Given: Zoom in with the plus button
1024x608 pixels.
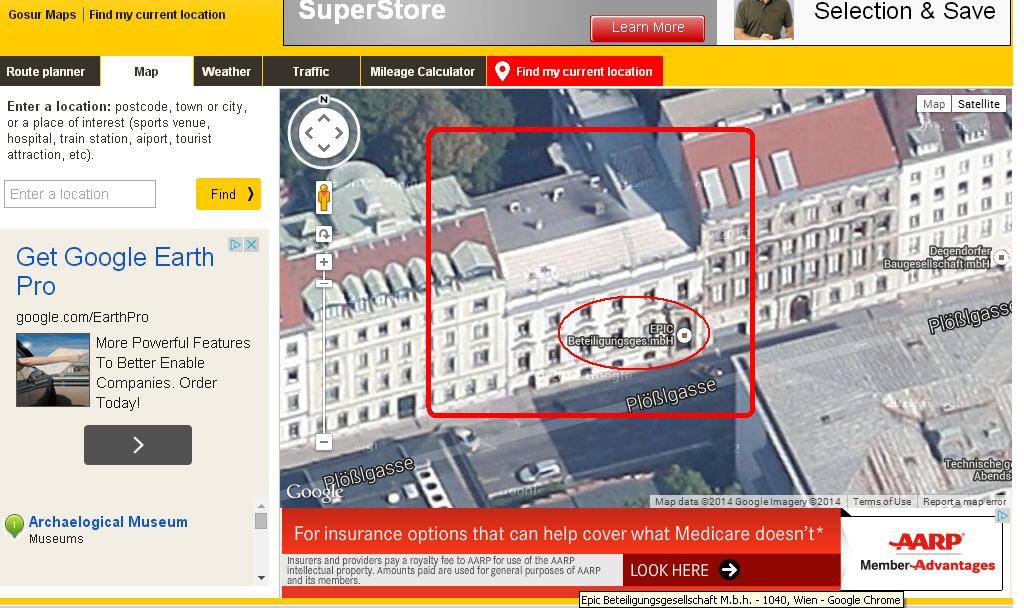Looking at the screenshot, I should (324, 263).
